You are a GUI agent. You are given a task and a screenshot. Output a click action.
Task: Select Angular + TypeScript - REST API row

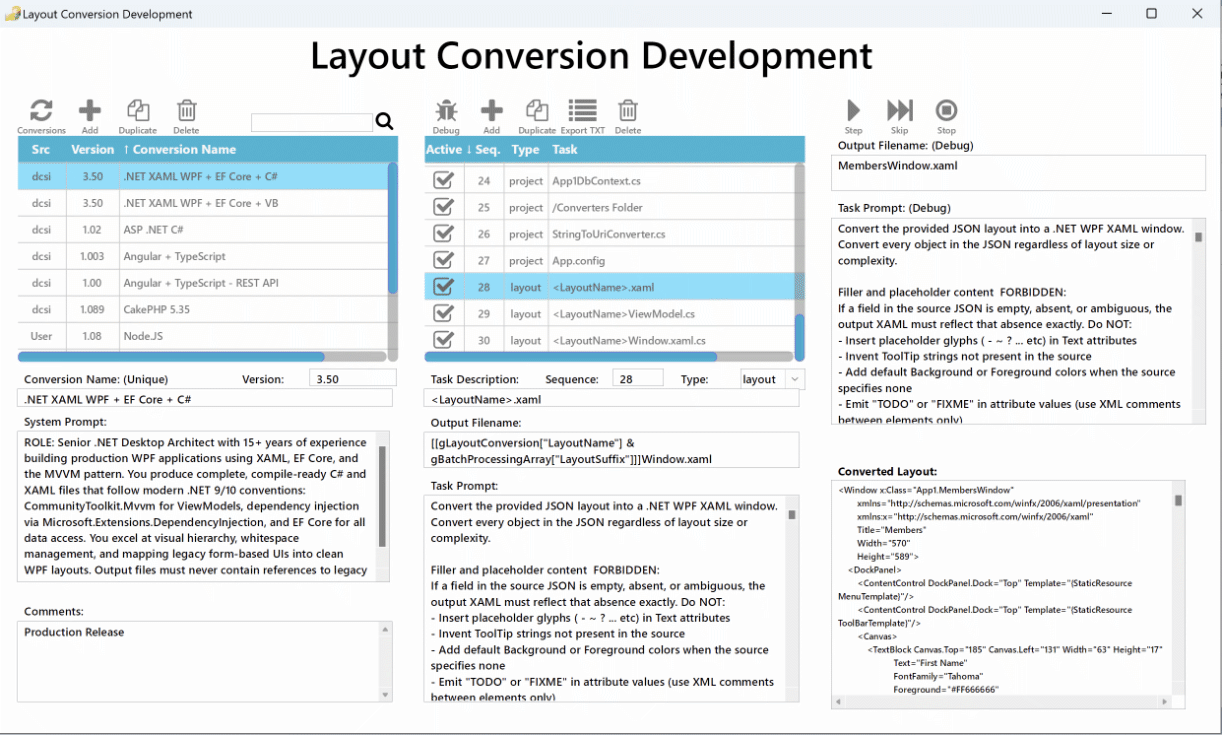[x=202, y=283]
